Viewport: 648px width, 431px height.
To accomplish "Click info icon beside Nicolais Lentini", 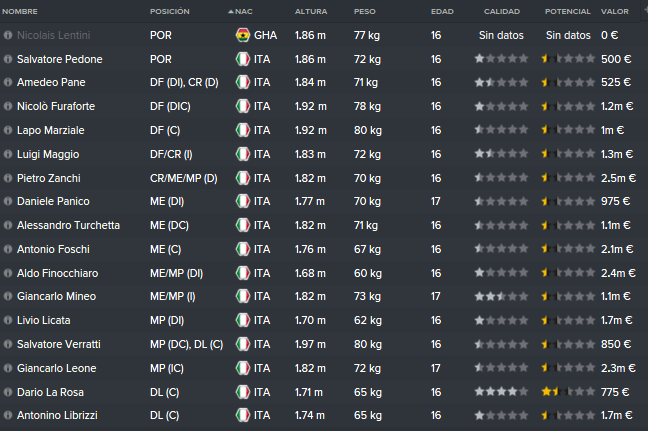I will (x=7, y=36).
